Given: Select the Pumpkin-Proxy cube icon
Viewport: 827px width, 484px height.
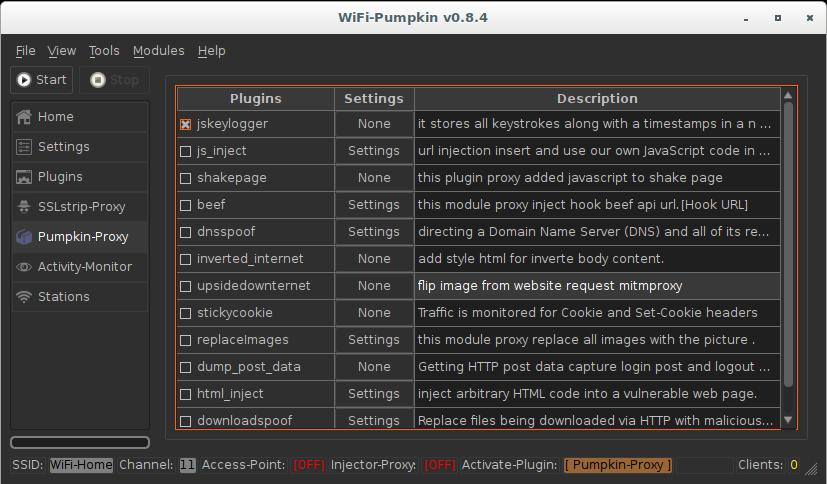Looking at the screenshot, I should pyautogui.click(x=24, y=237).
